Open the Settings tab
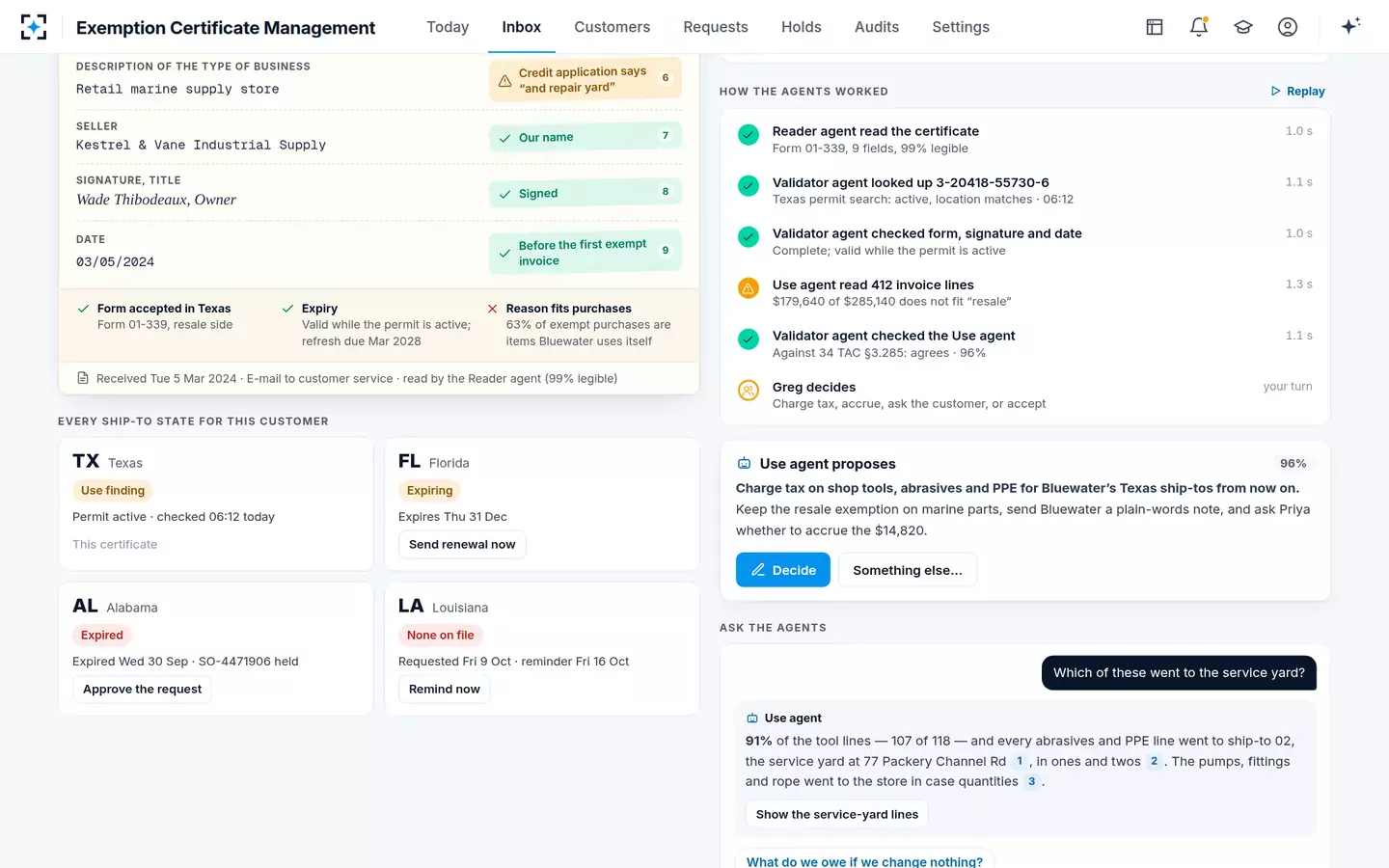Image resolution: width=1389 pixels, height=868 pixels. tap(961, 27)
